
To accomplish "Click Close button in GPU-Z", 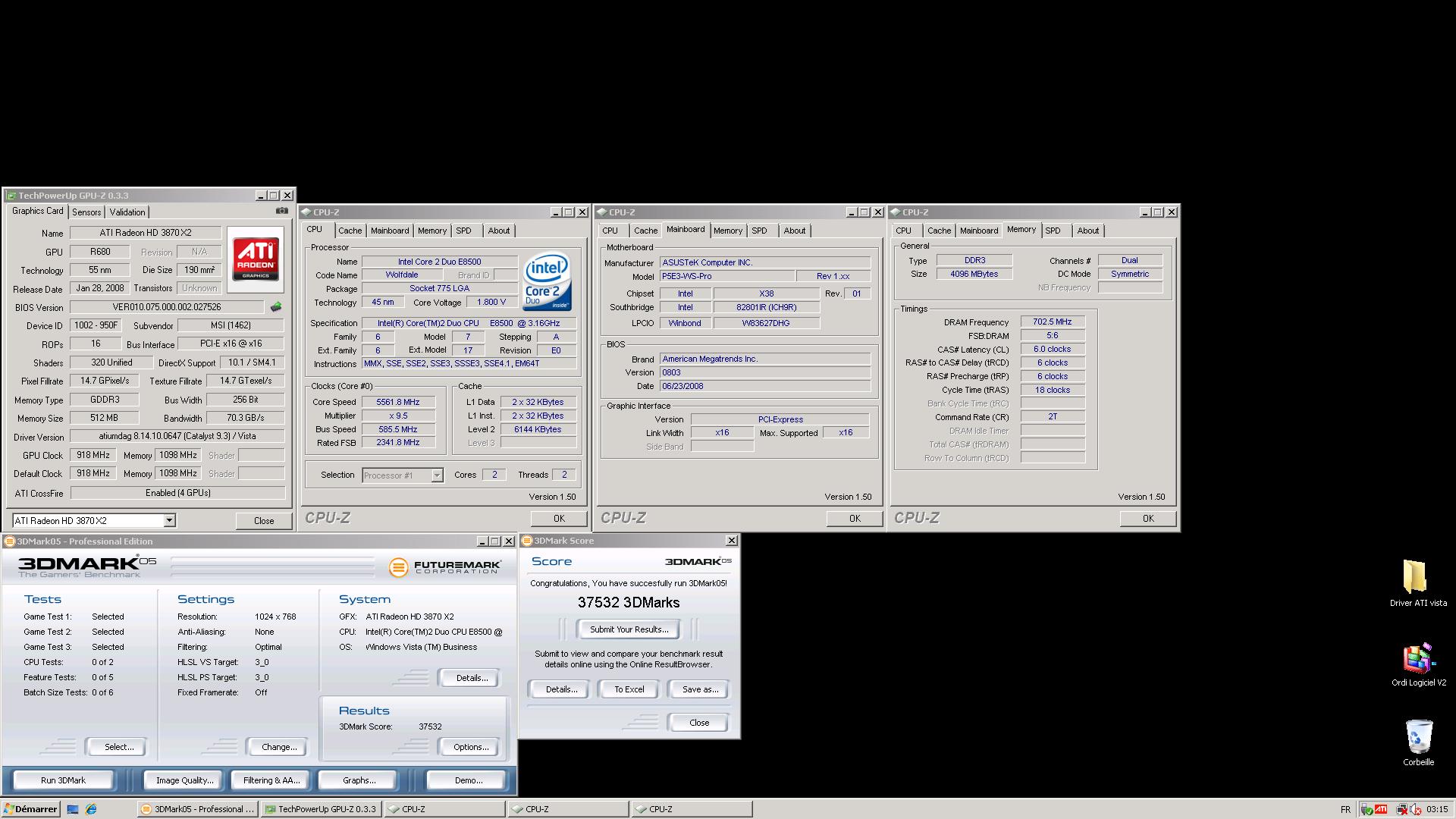I will pos(264,521).
